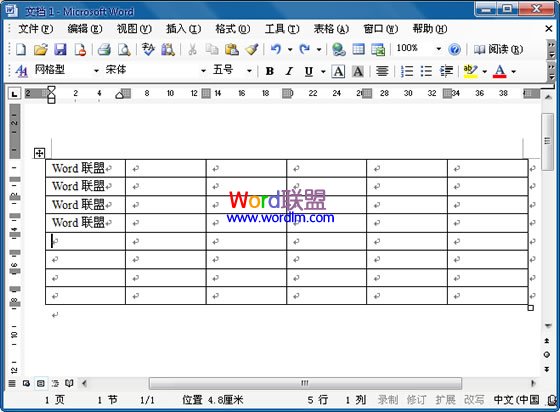Open highlight color dropdown arrow
The width and height of the screenshot is (560, 412).
484,71
